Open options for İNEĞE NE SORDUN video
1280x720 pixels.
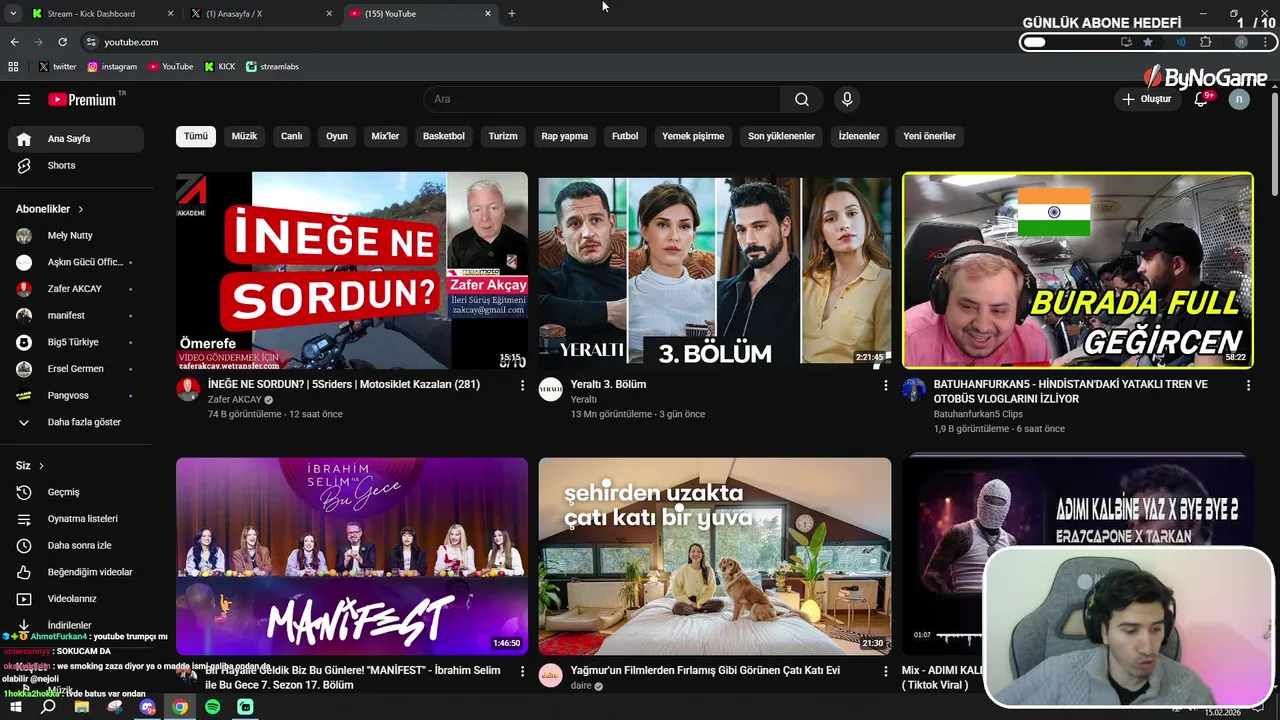coord(522,385)
